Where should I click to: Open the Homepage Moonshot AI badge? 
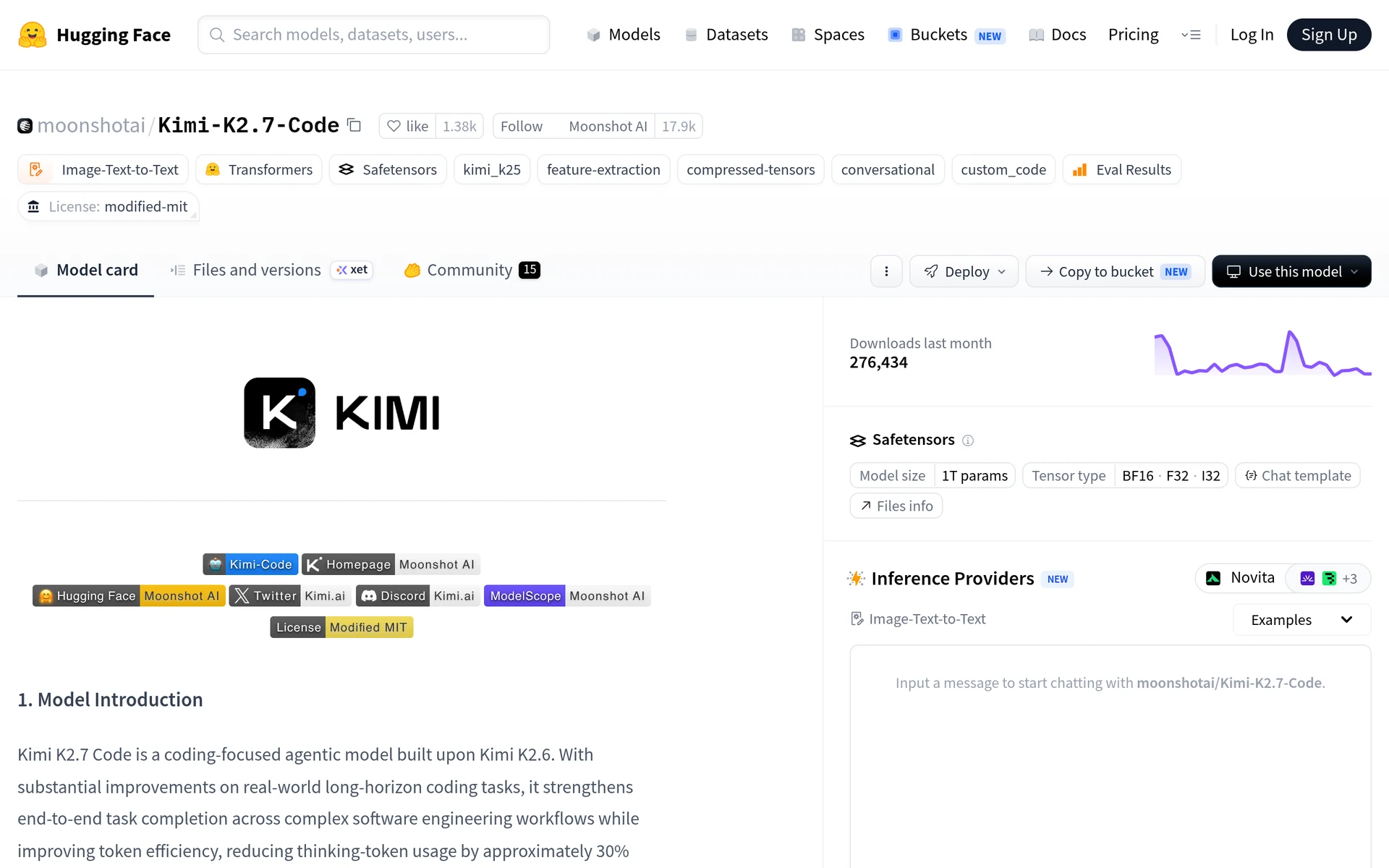coord(391,564)
